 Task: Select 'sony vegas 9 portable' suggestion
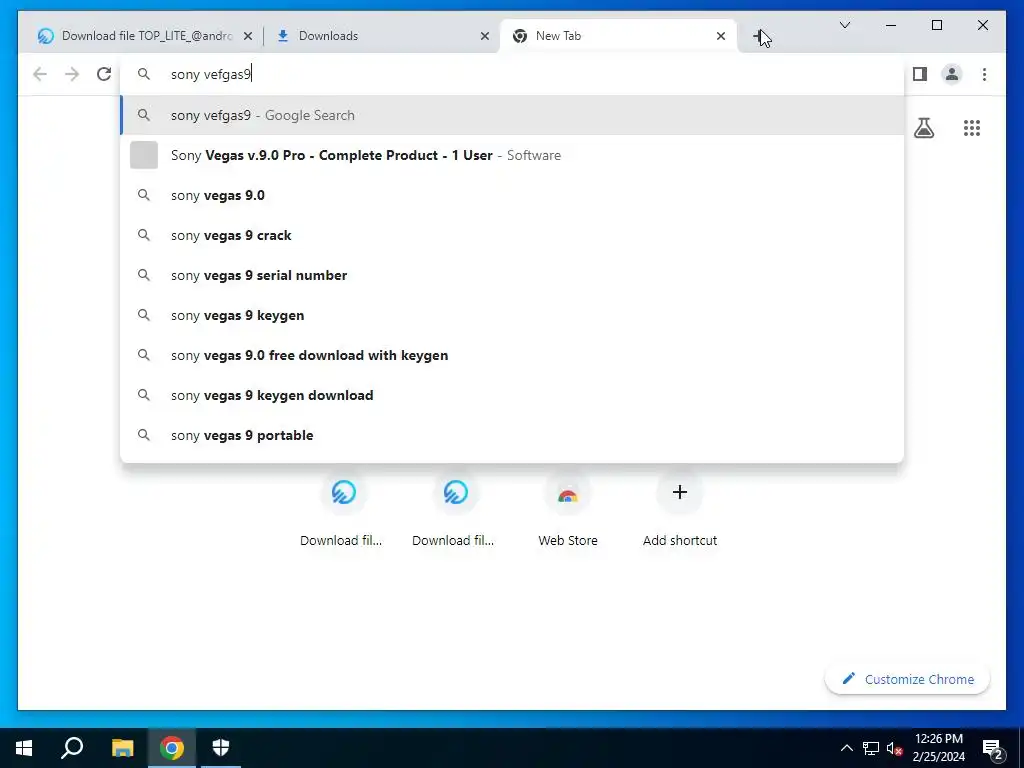512,435
